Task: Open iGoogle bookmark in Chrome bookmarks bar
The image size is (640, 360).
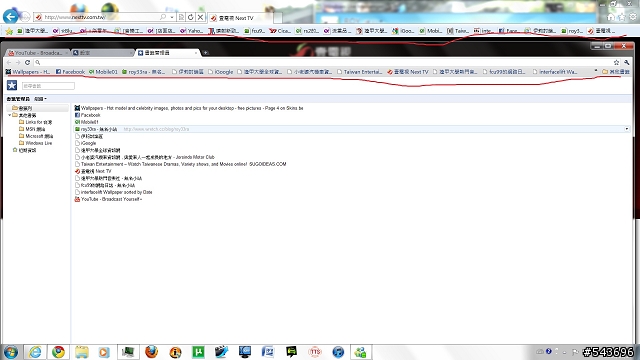Action: (221, 72)
